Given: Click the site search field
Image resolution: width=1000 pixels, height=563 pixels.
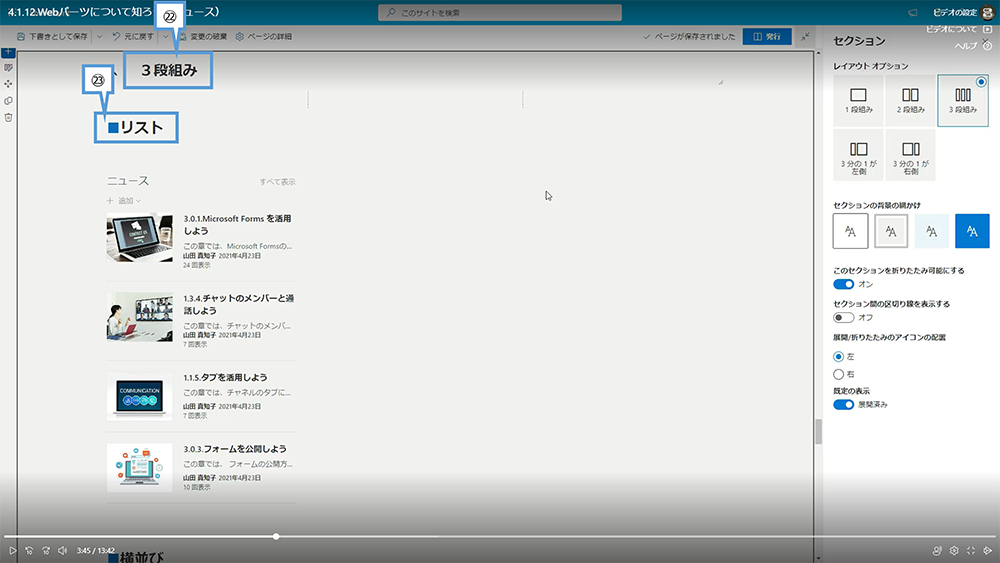Looking at the screenshot, I should (x=499, y=12).
